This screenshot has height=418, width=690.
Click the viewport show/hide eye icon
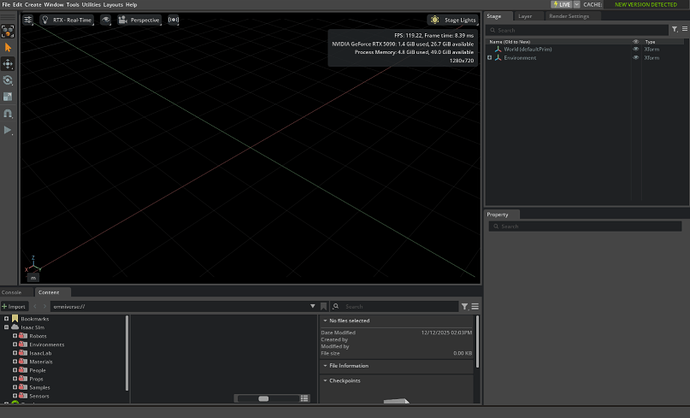(106, 20)
